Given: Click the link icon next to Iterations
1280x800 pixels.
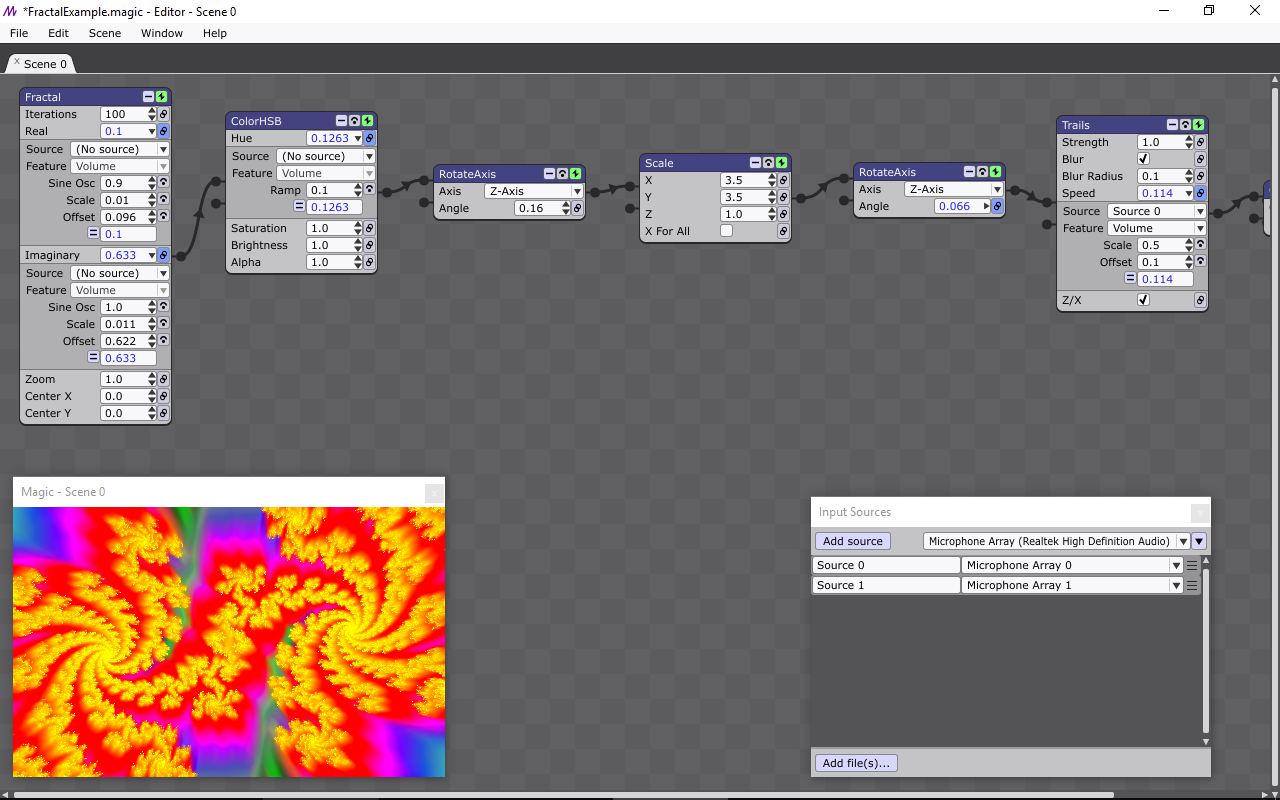Looking at the screenshot, I should (164, 114).
